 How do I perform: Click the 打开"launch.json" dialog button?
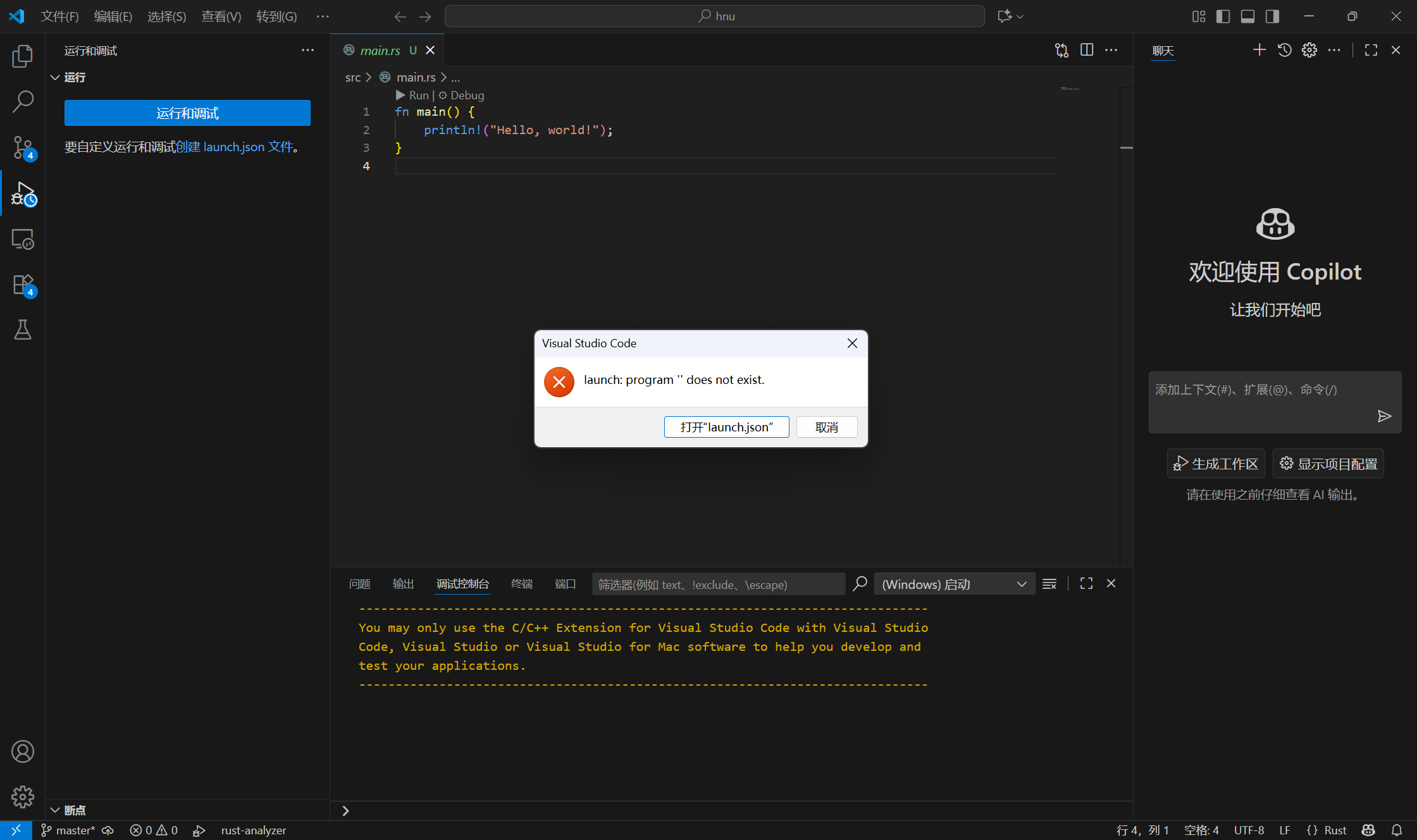coord(726,427)
